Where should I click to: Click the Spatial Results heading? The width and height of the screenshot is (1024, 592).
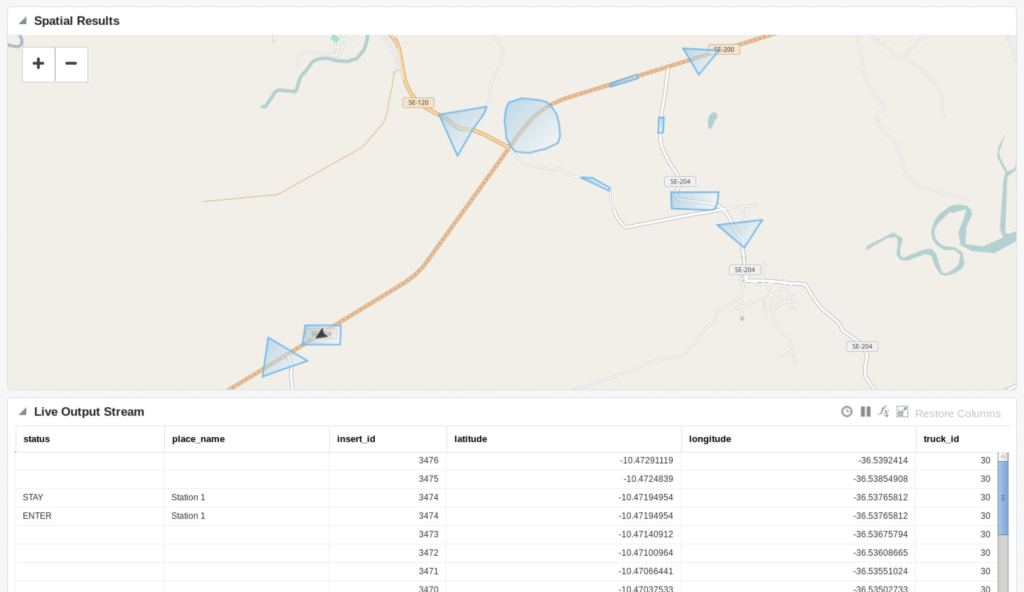tap(76, 21)
